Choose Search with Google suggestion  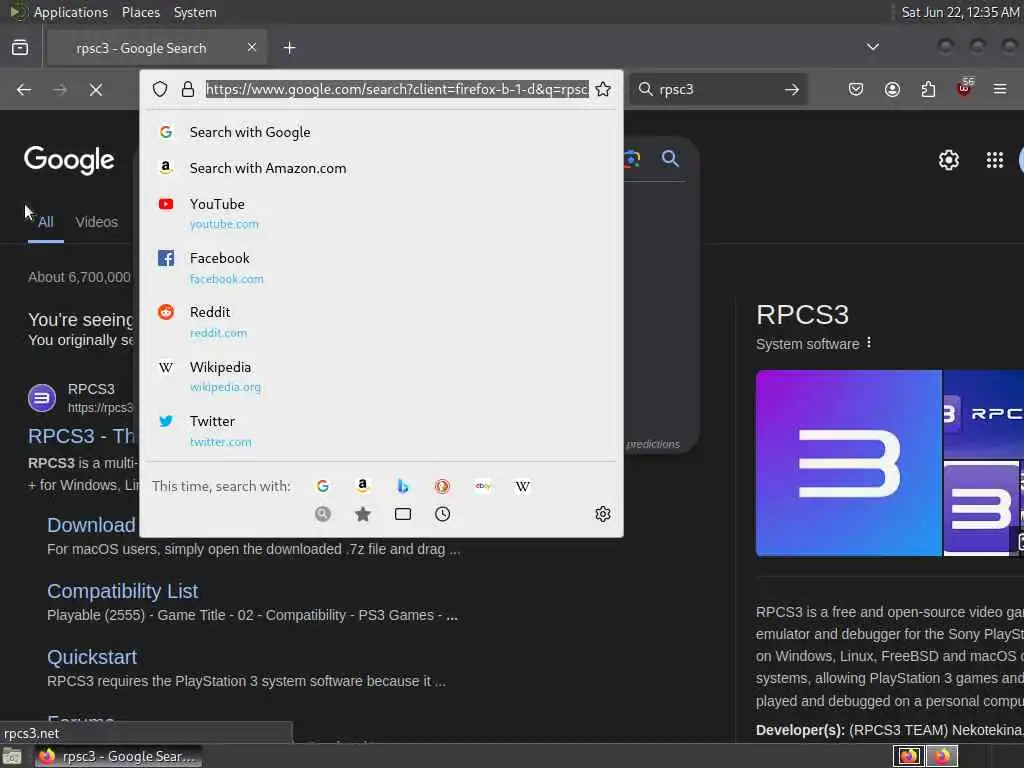tap(381, 132)
